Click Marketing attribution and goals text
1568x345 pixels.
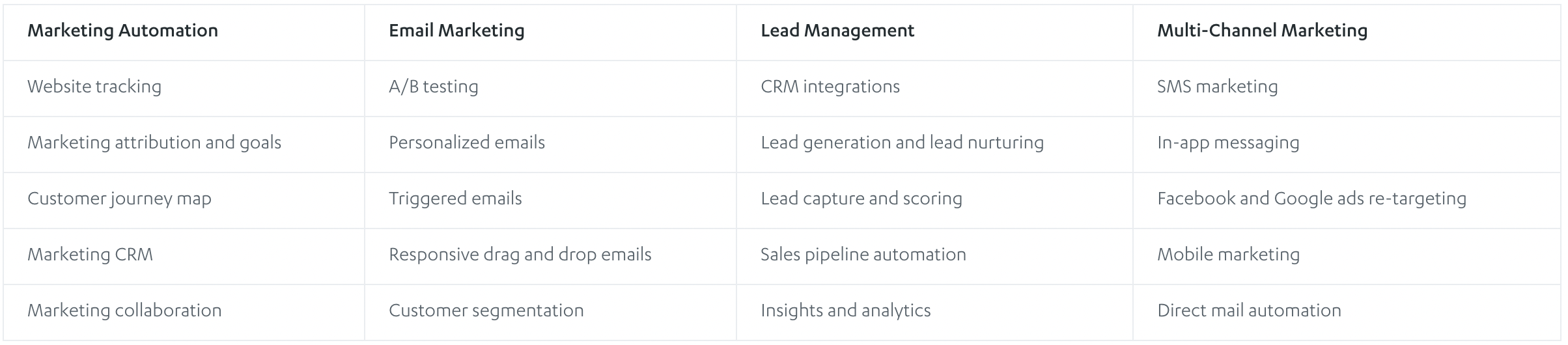(154, 143)
